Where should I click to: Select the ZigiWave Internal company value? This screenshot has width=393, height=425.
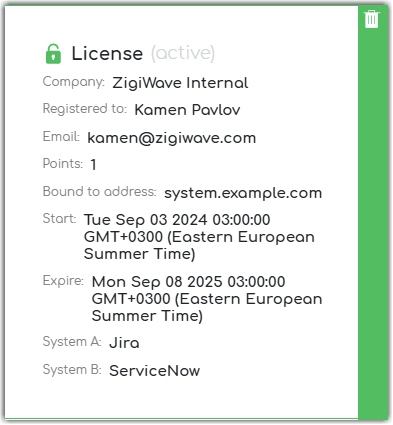coord(180,83)
